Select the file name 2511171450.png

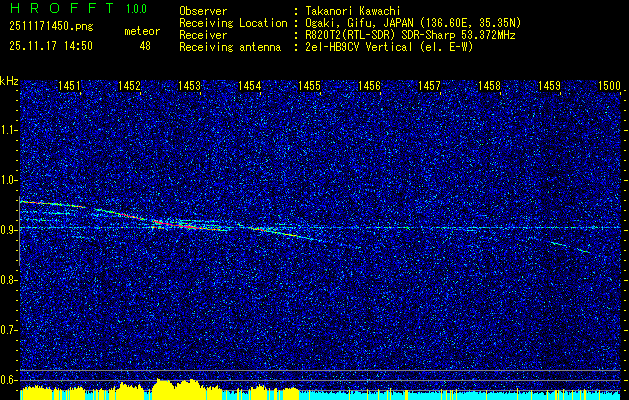[51, 27]
